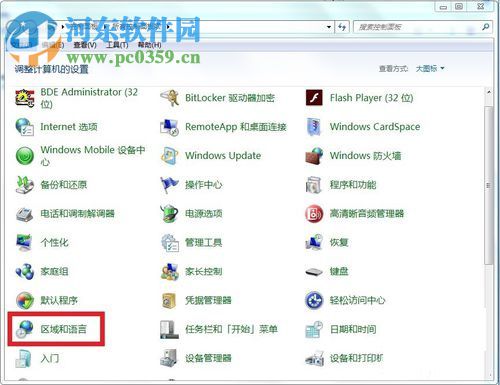Open the 工具(T) menu

[117, 45]
